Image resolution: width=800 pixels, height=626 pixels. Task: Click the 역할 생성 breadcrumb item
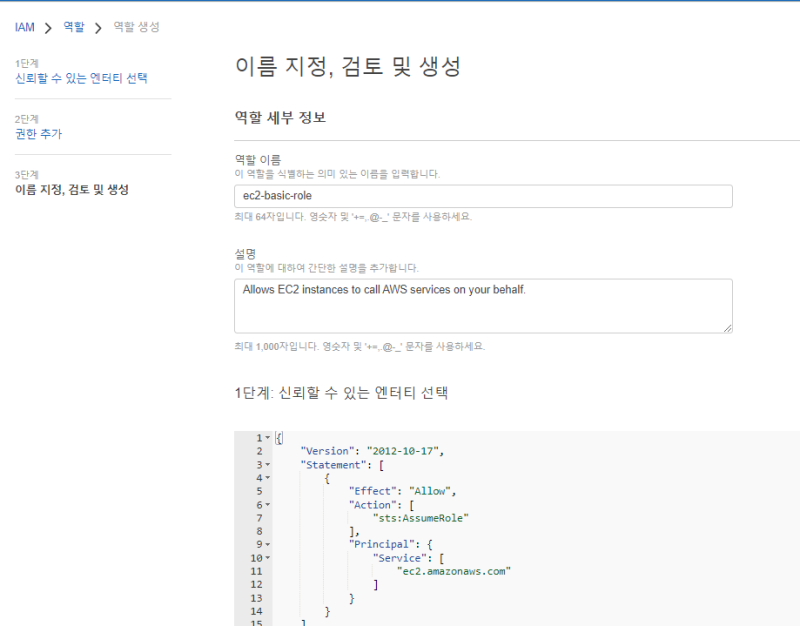(136, 27)
